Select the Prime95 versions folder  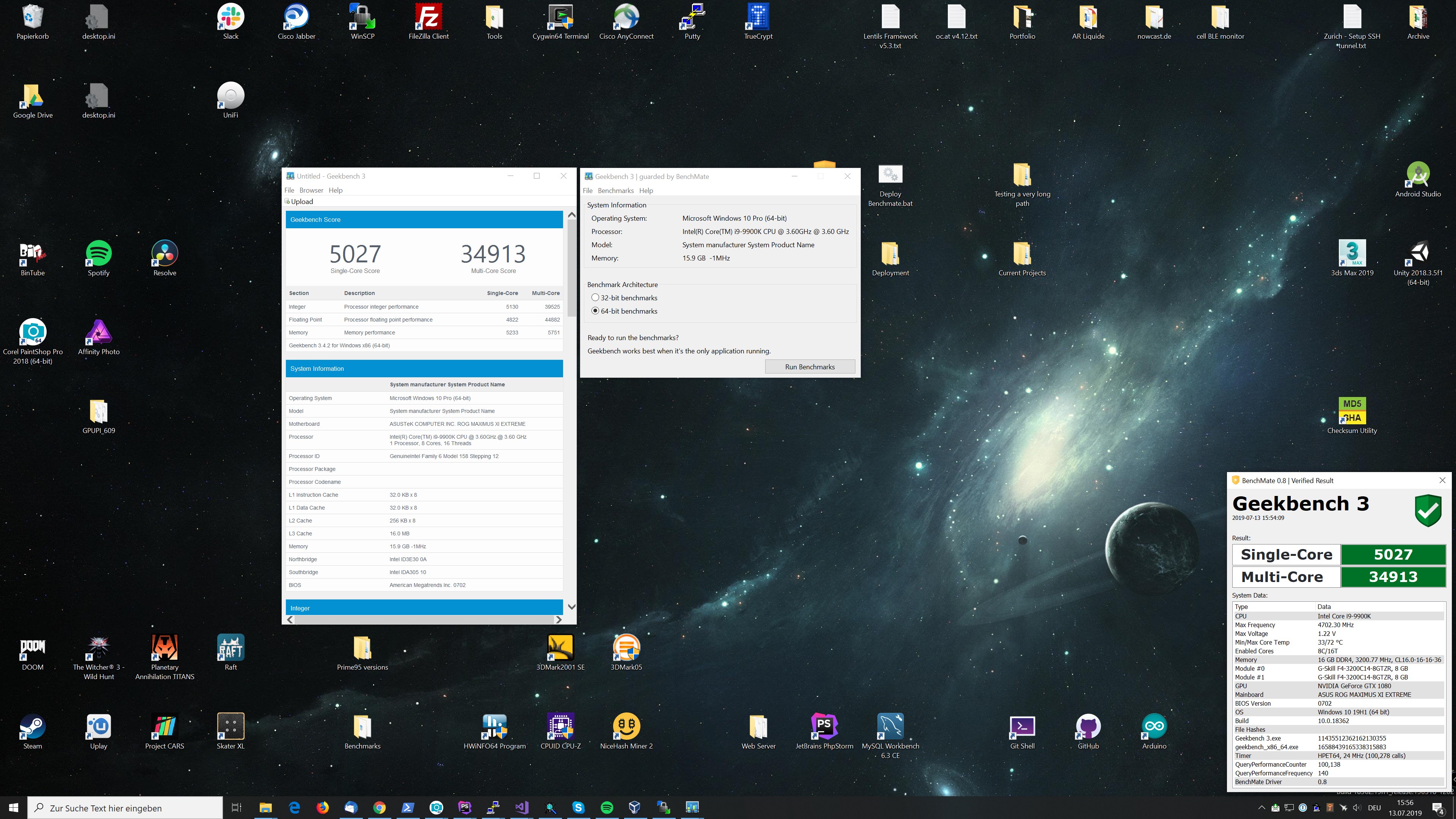pyautogui.click(x=362, y=653)
